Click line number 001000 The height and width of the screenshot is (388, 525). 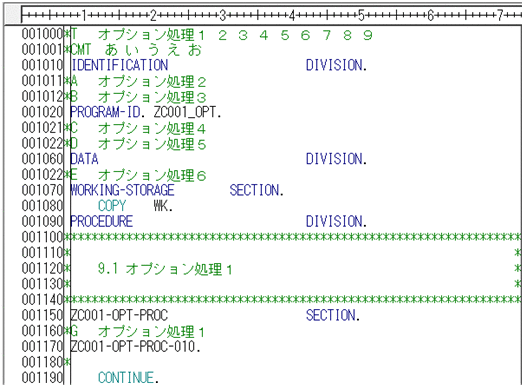click(x=42, y=34)
